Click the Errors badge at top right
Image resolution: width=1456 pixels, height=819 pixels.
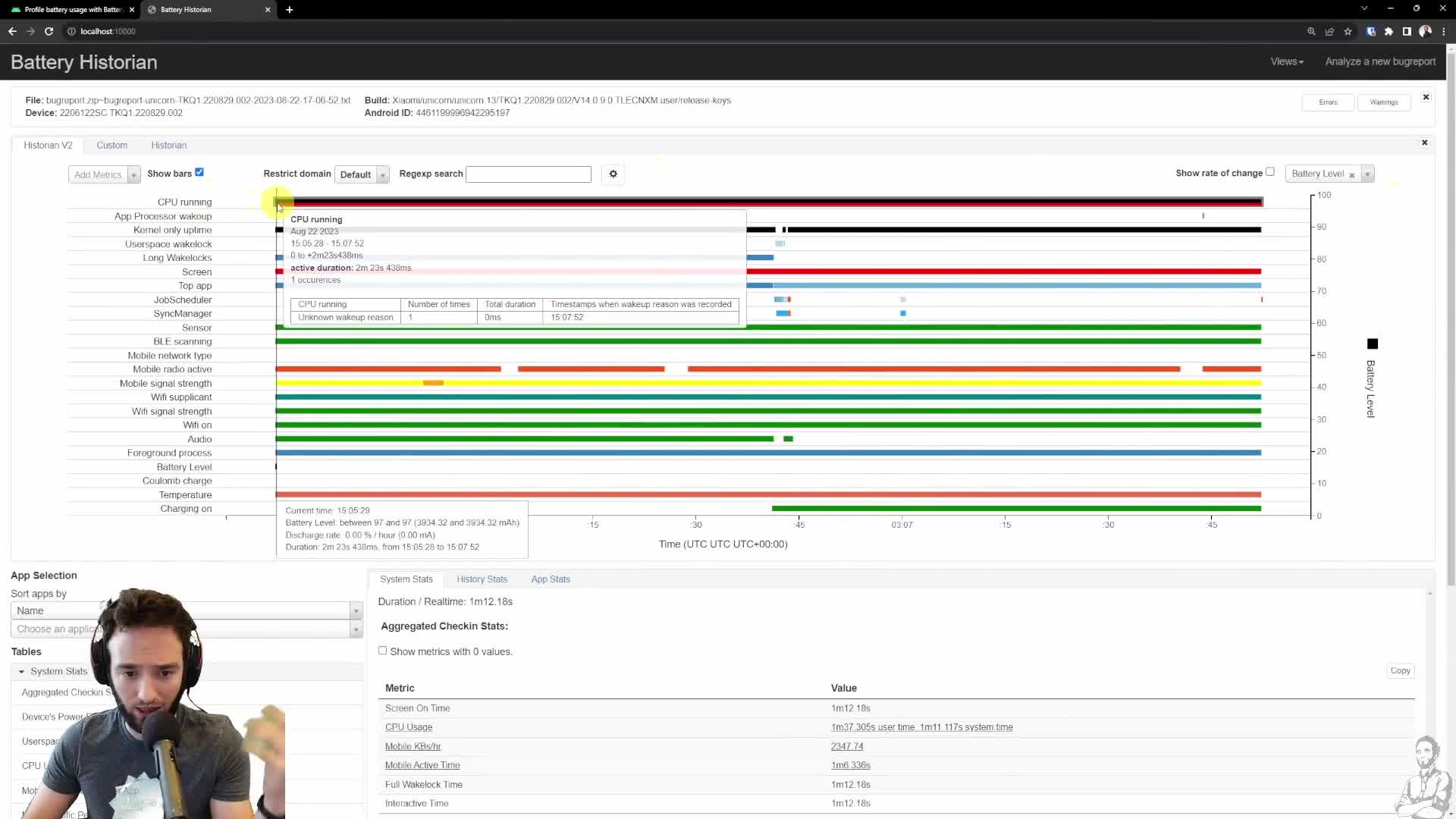1327,102
